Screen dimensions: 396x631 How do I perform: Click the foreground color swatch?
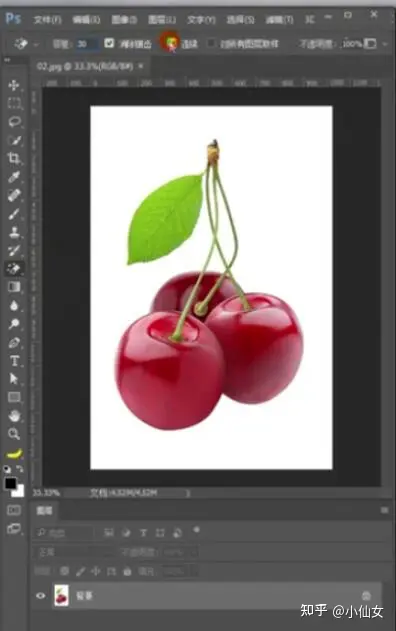pos(11,483)
